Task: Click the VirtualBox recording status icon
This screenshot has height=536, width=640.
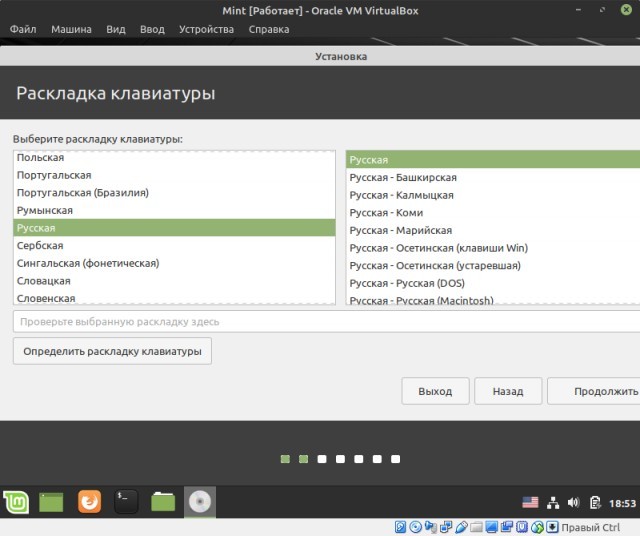Action: tap(507, 527)
